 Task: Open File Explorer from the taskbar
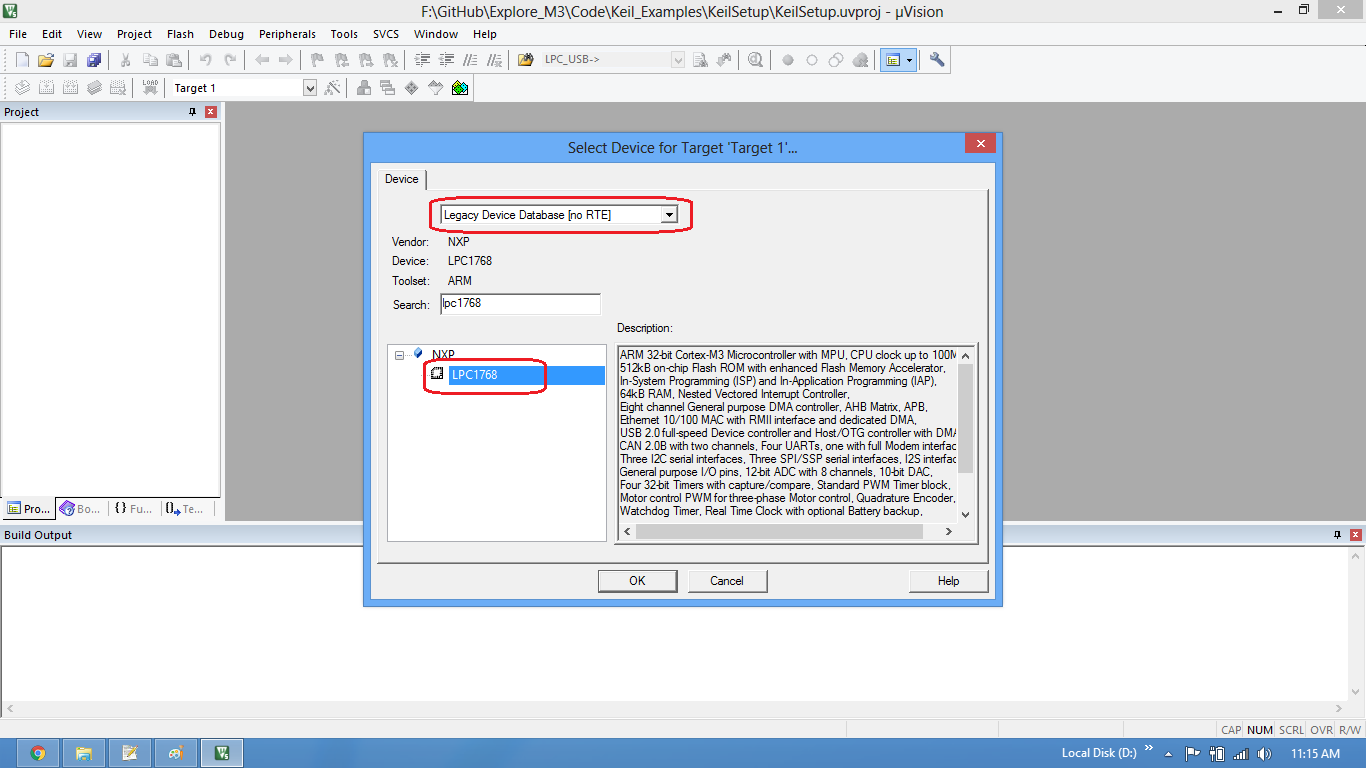pyautogui.click(x=83, y=753)
